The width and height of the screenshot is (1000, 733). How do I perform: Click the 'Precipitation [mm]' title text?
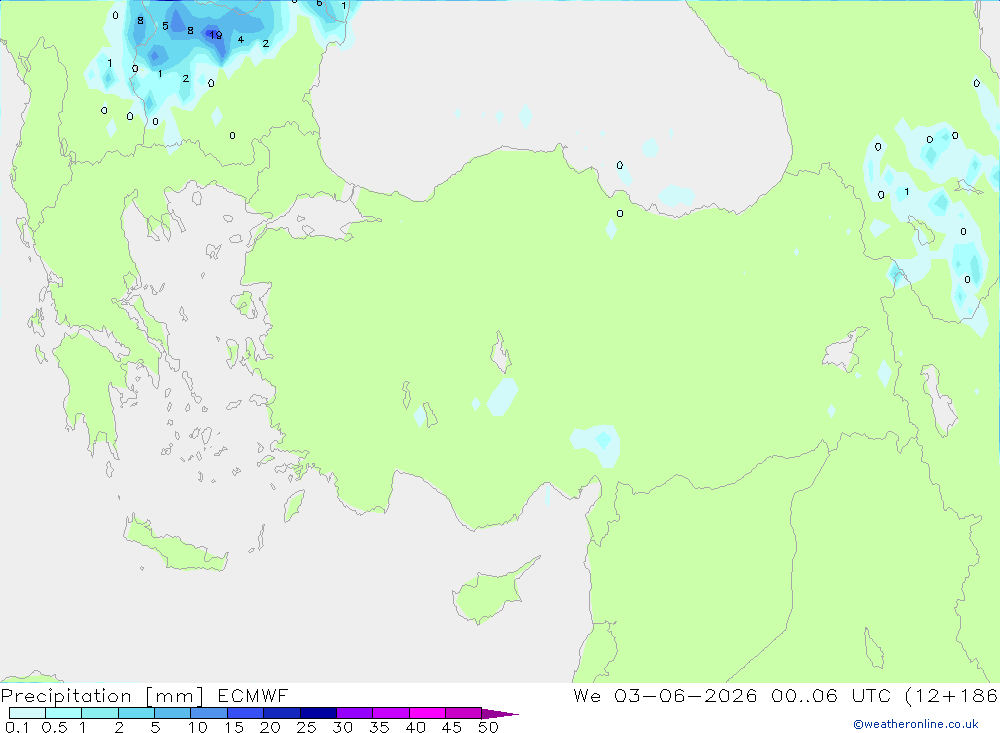102,696
